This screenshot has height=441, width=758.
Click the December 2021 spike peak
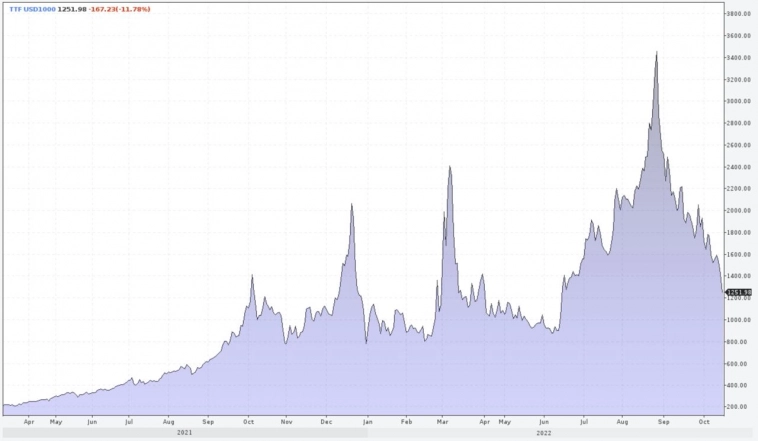tap(352, 205)
